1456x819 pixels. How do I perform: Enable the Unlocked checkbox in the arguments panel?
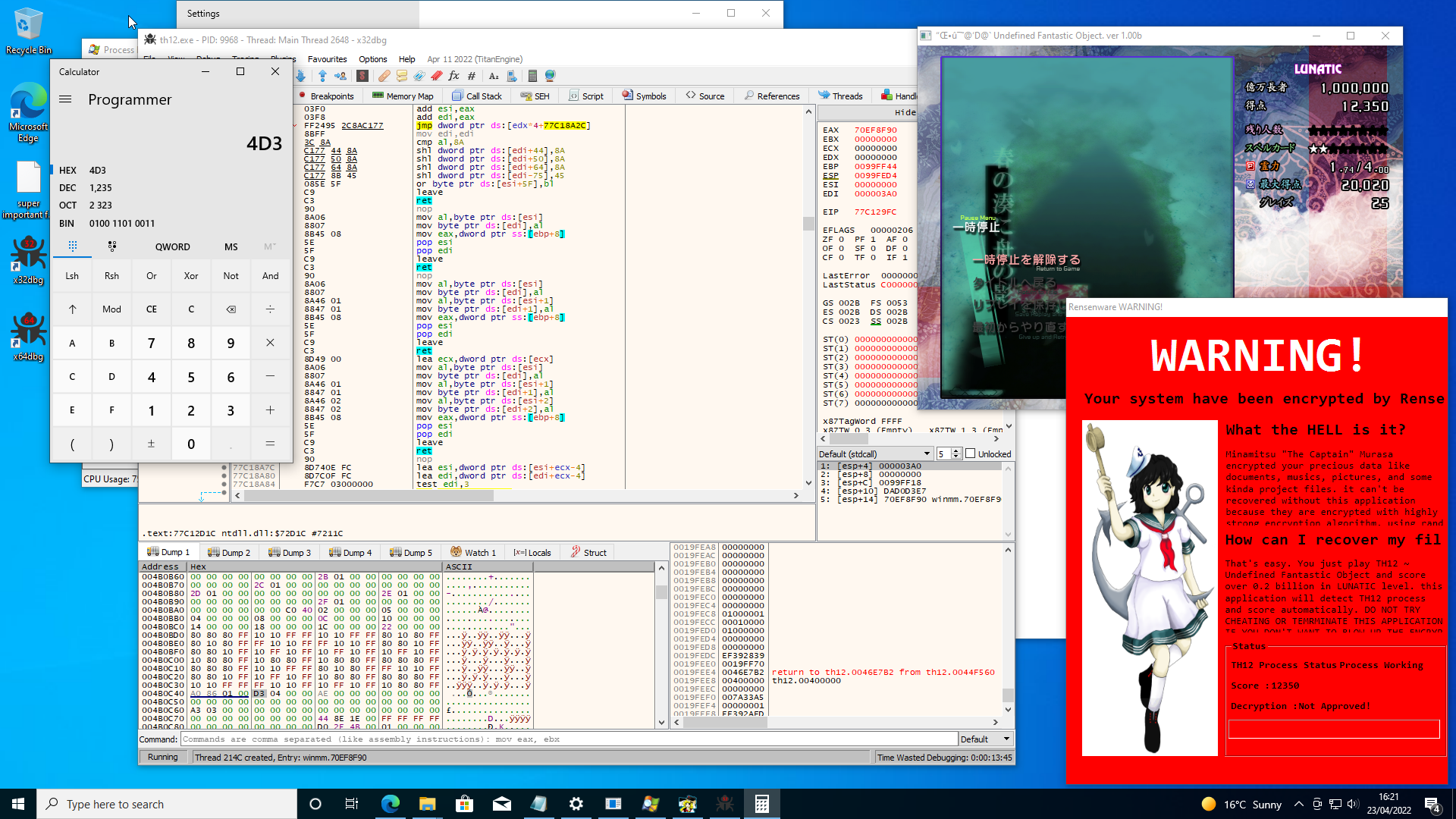coord(971,453)
